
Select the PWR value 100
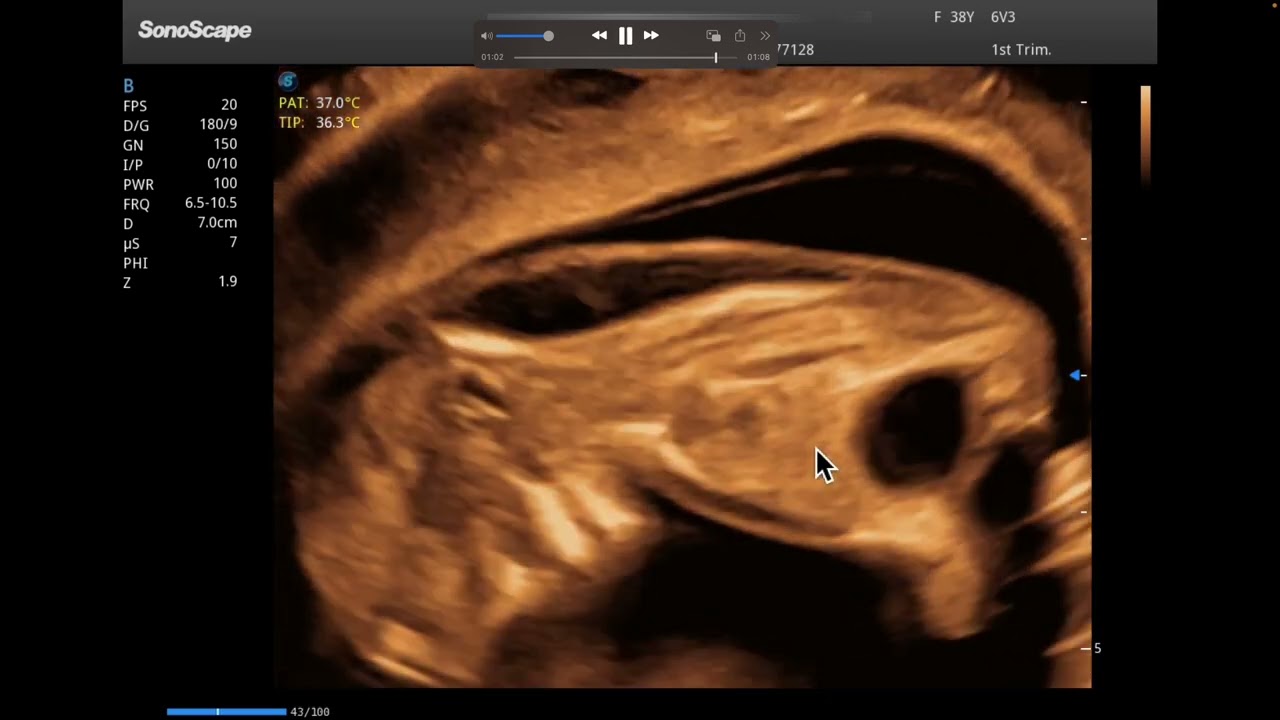[x=225, y=184]
